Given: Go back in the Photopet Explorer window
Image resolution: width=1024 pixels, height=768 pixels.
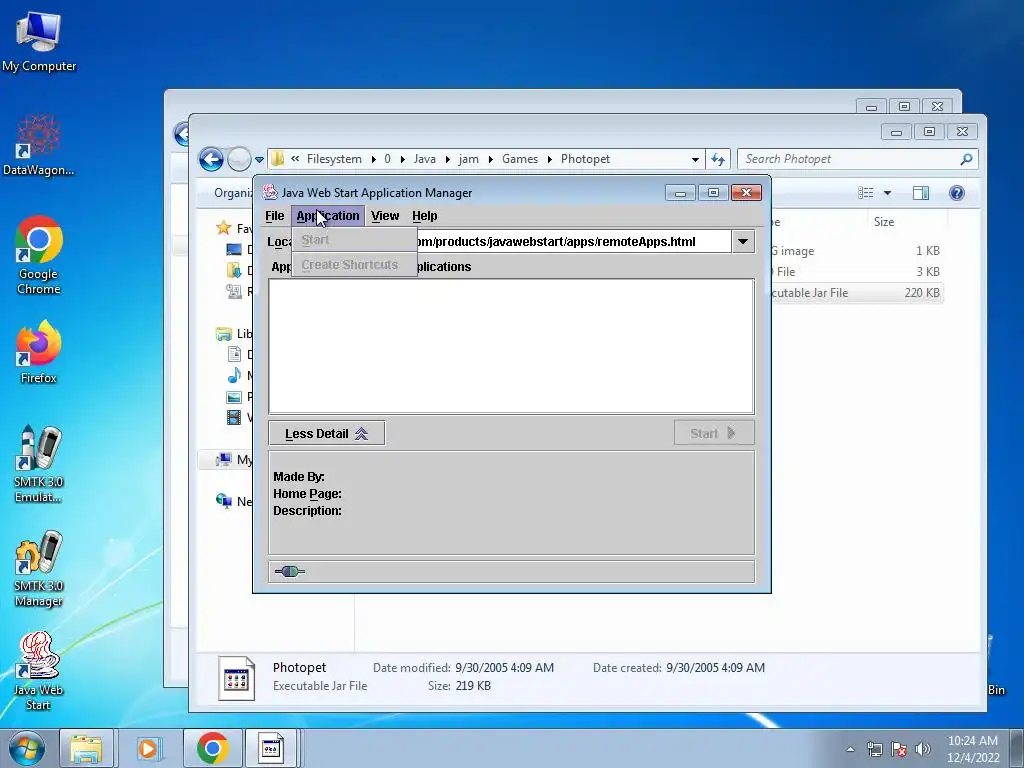Looking at the screenshot, I should (211, 159).
